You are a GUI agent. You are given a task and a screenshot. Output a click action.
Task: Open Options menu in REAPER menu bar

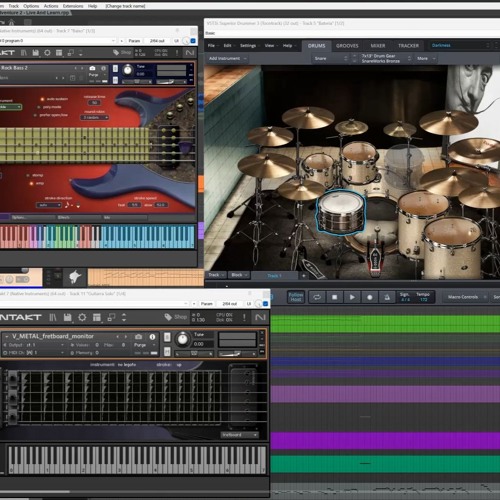click(x=31, y=6)
